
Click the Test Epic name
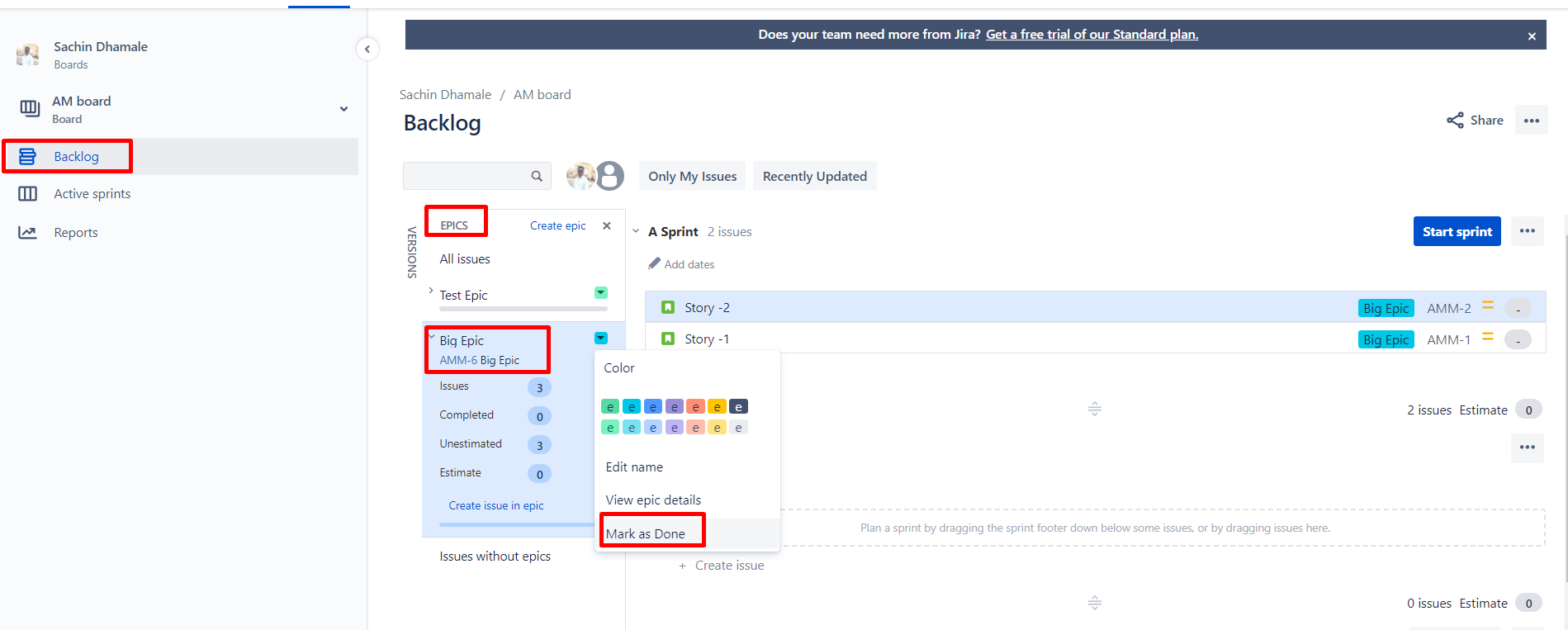(x=463, y=296)
